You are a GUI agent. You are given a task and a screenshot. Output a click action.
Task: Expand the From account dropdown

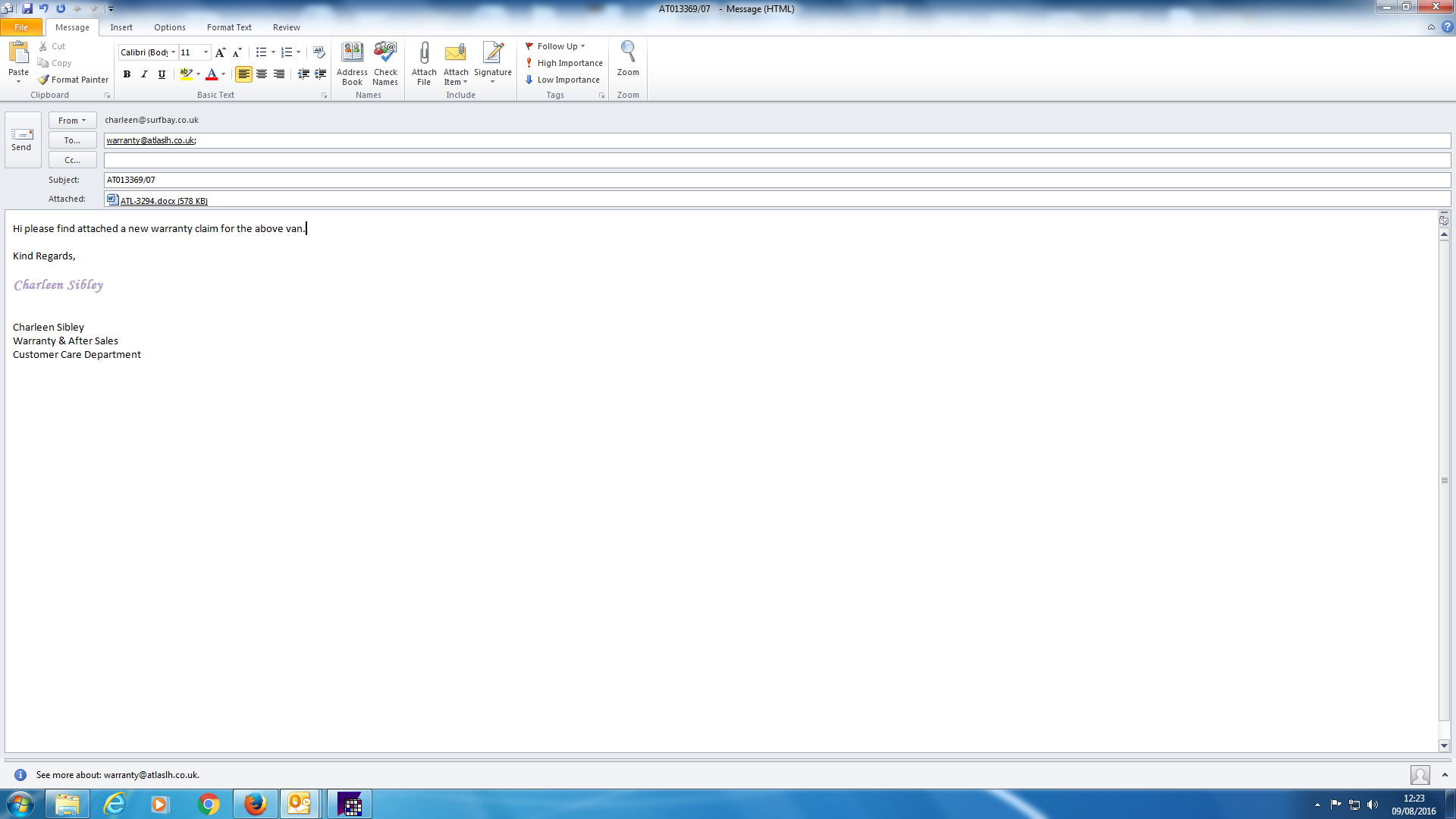72,121
